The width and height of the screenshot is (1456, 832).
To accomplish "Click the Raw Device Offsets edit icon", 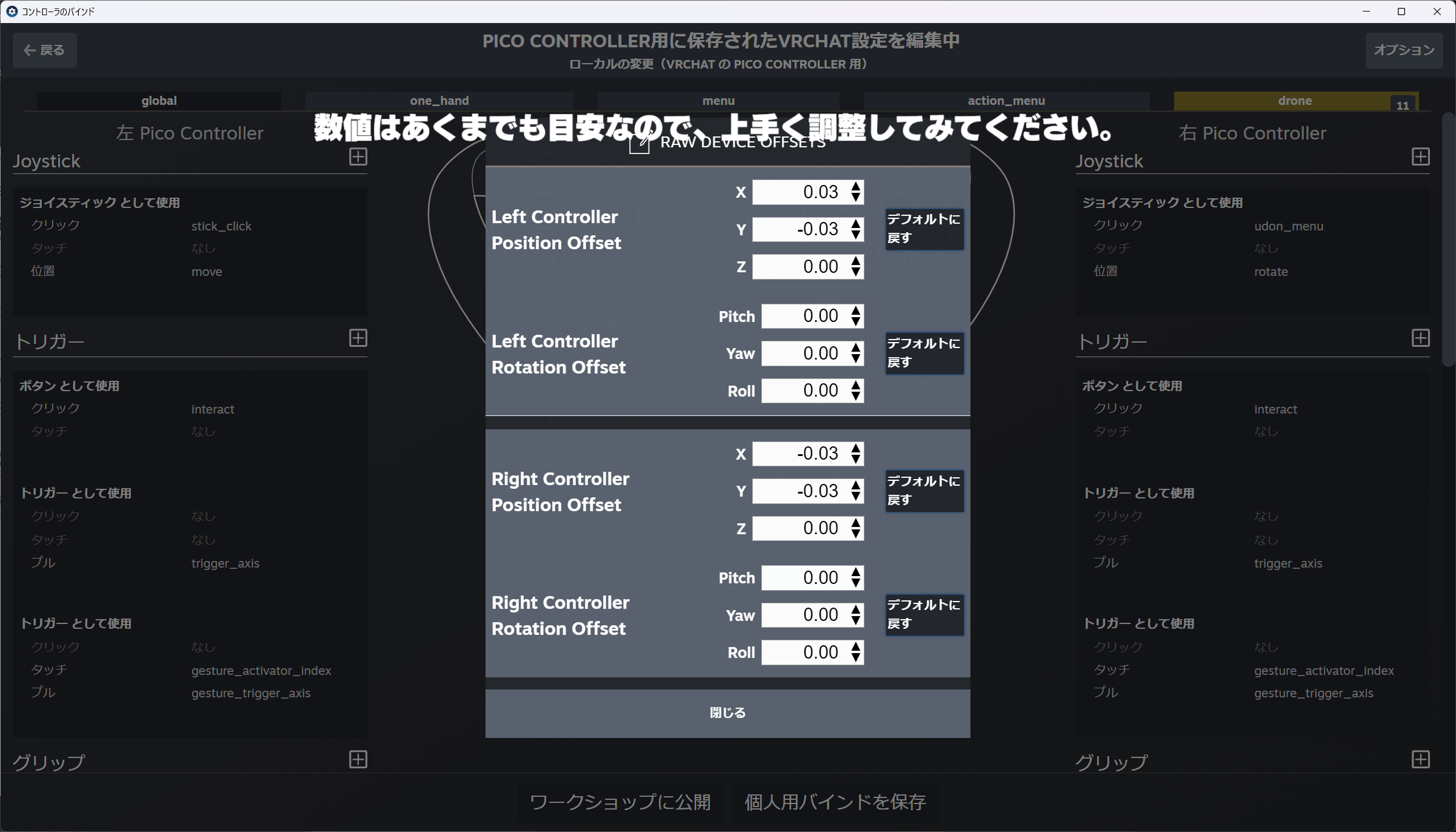I will 640,143.
